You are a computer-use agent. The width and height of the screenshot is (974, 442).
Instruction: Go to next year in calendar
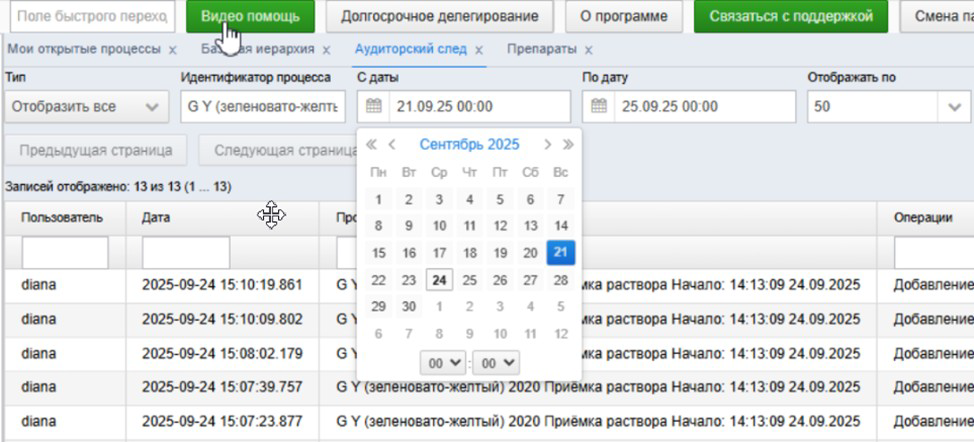[x=568, y=145]
